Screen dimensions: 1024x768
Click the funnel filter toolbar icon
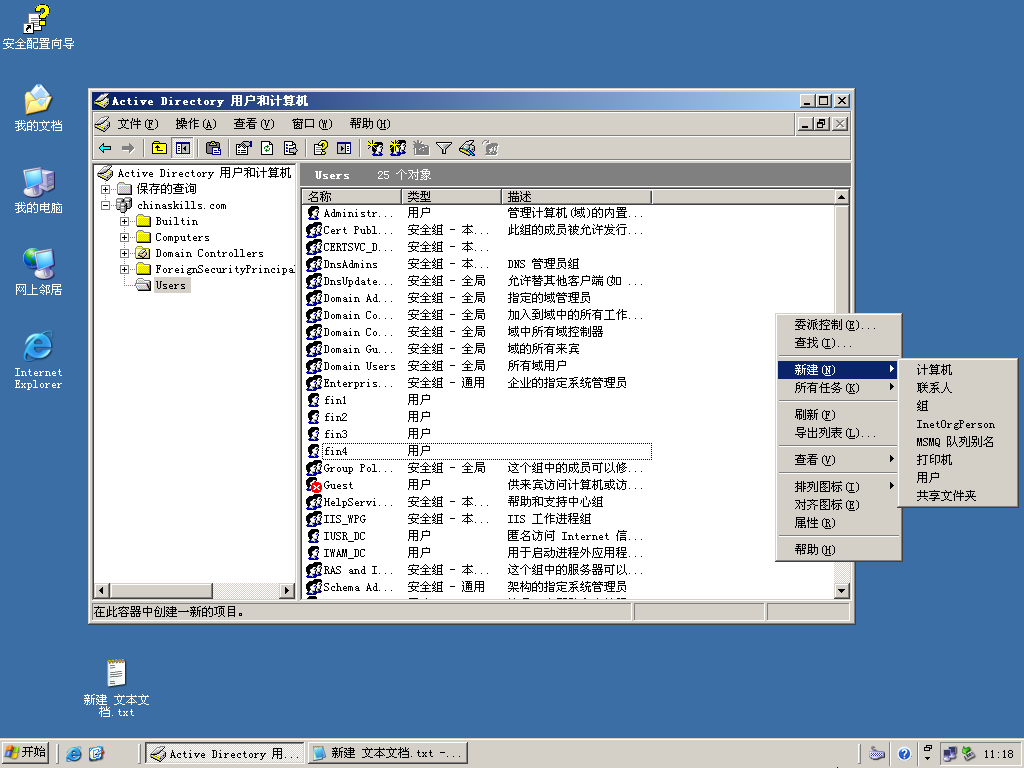pos(444,148)
